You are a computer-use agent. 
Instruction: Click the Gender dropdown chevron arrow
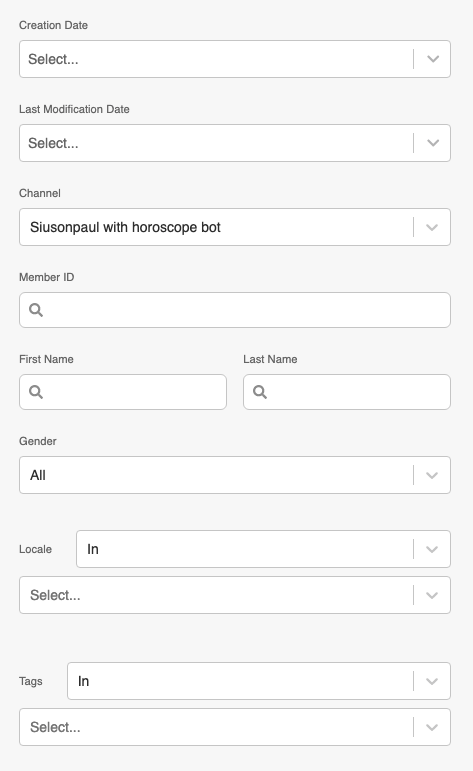432,475
